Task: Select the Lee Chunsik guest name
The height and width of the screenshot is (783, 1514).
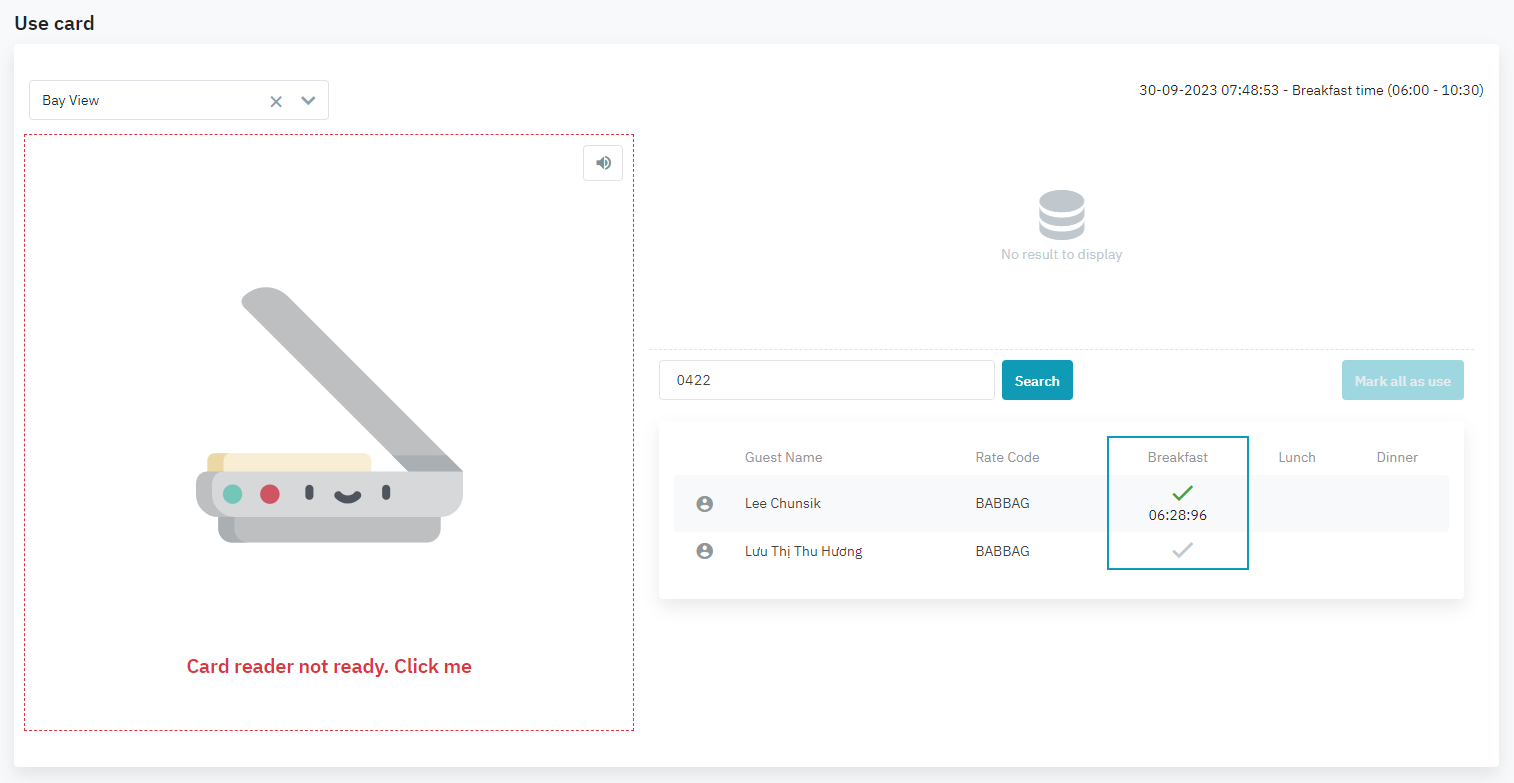Action: (x=783, y=504)
